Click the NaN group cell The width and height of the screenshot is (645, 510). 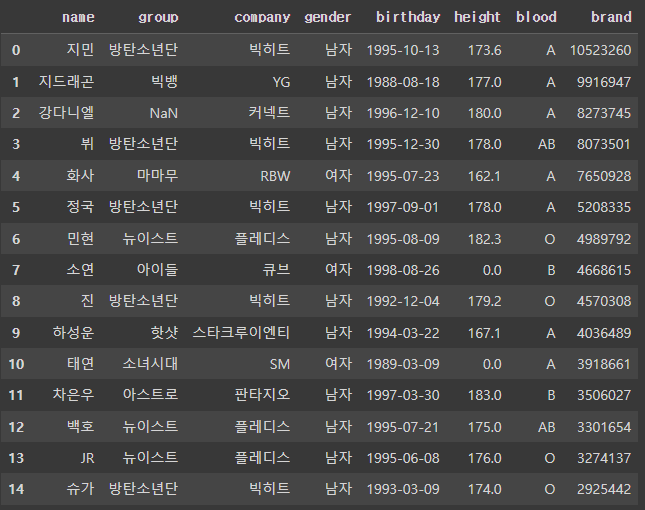click(164, 113)
